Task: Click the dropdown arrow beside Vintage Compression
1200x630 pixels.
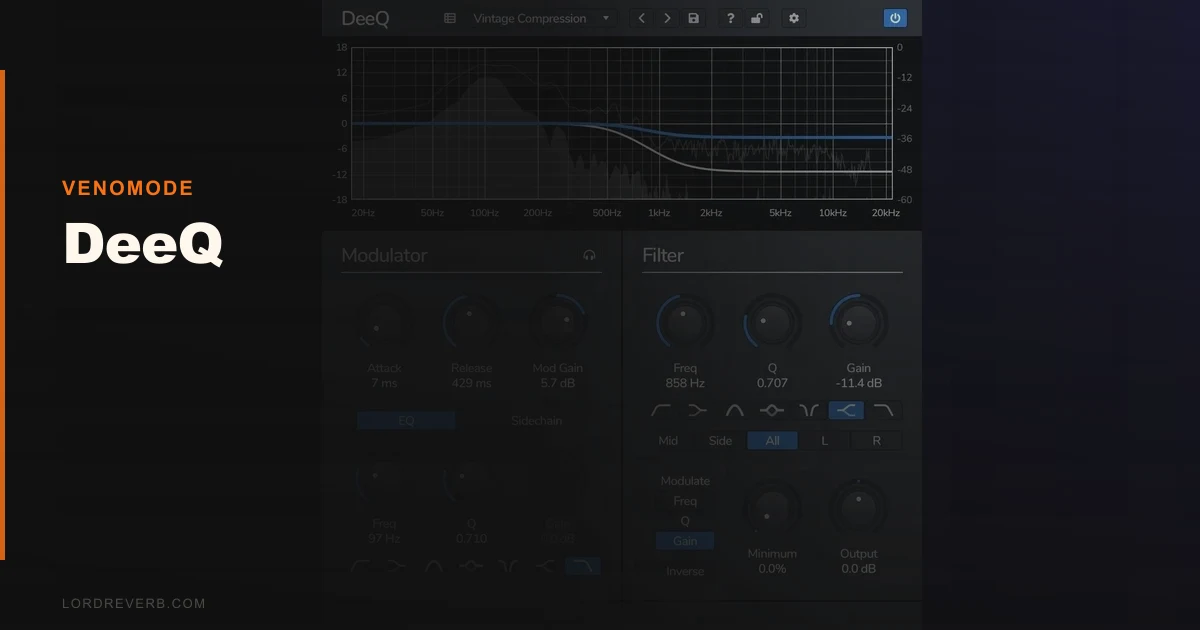Action: [606, 18]
